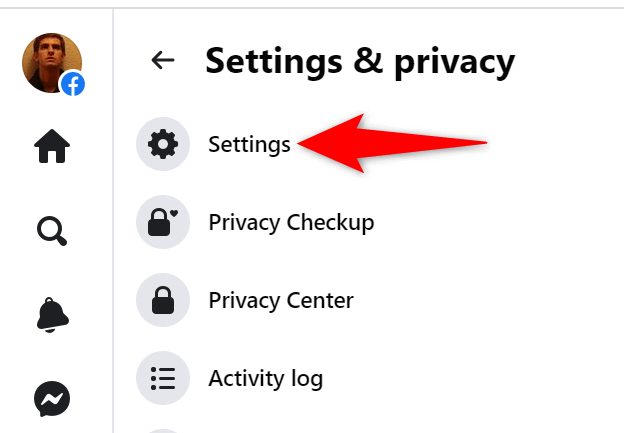Click the Privacy Center padlock icon
Image resolution: width=624 pixels, height=433 pixels.
click(x=162, y=300)
